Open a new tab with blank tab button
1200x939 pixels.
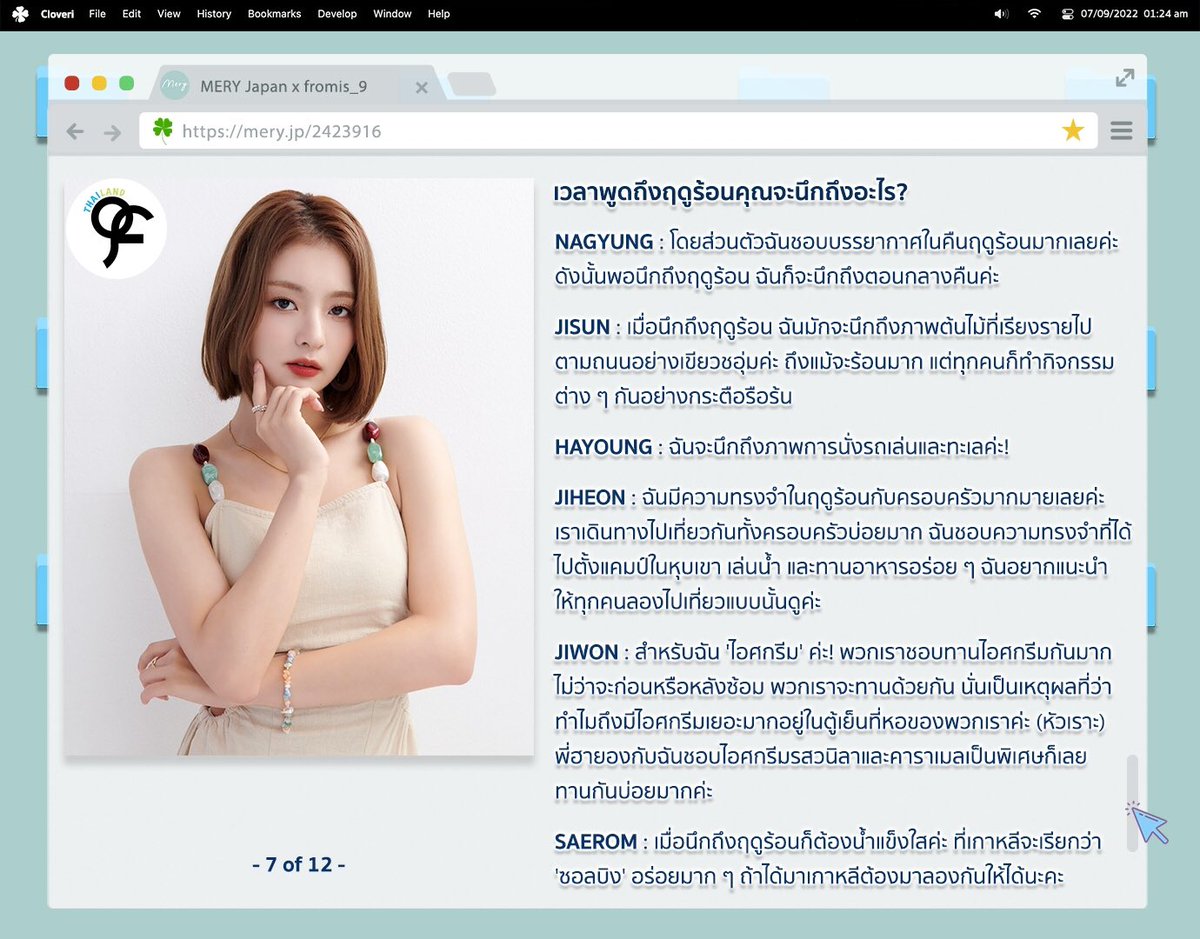(472, 85)
